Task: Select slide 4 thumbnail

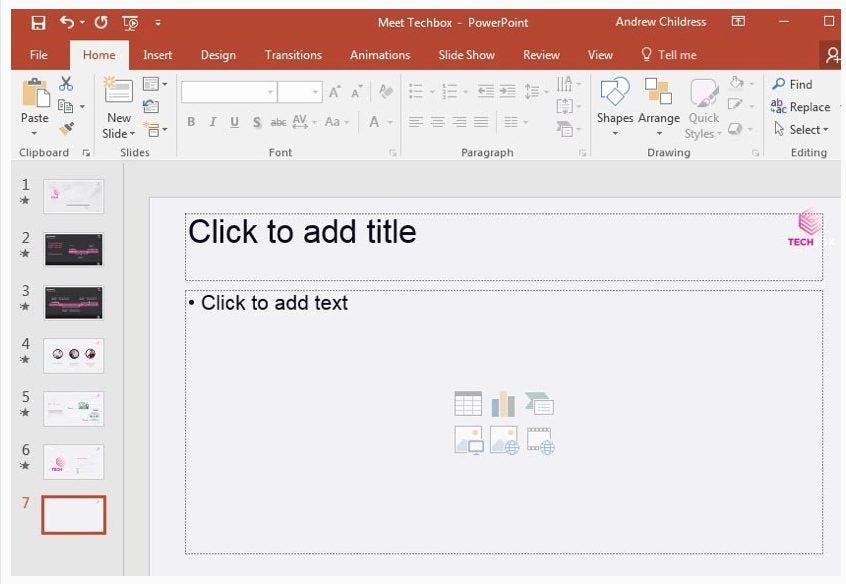Action: [73, 356]
